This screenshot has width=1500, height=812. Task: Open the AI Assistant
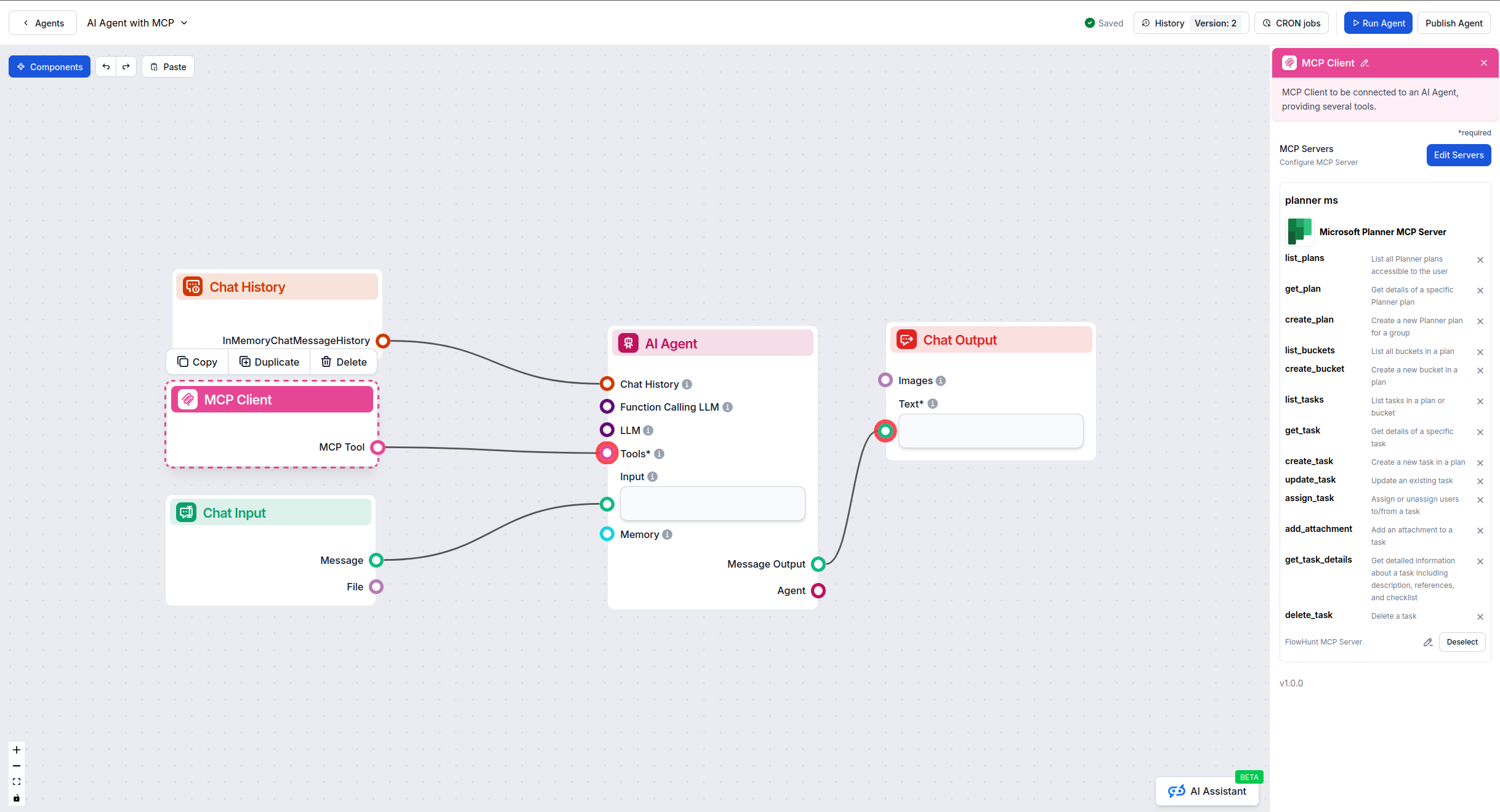point(1207,791)
